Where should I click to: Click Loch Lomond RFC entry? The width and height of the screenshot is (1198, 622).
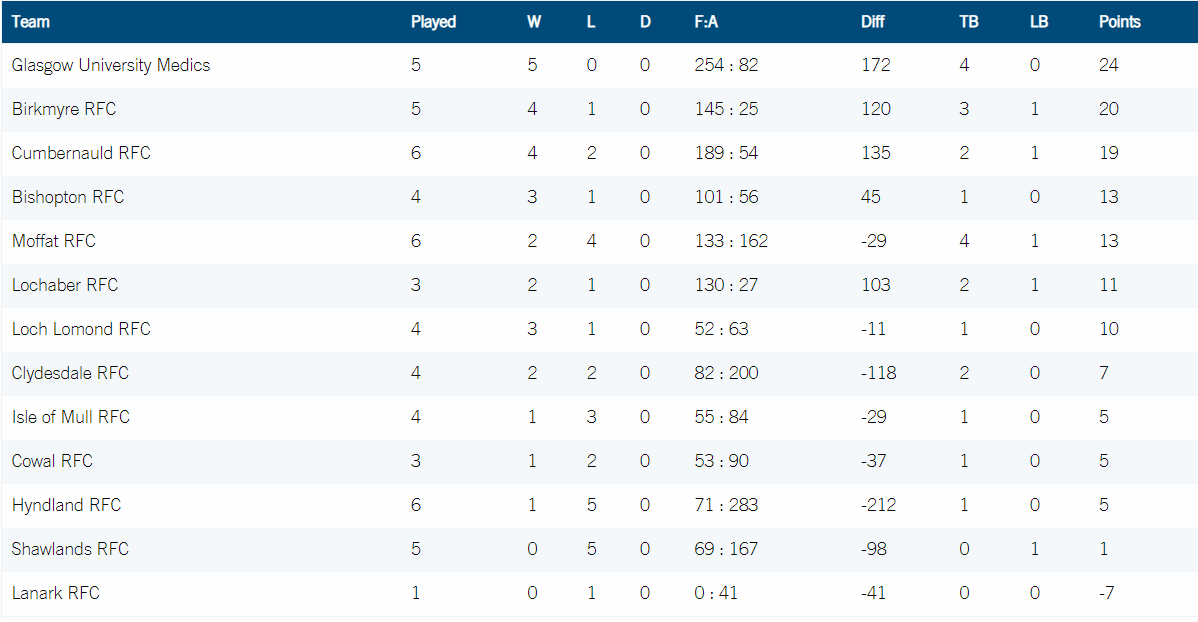click(81, 329)
